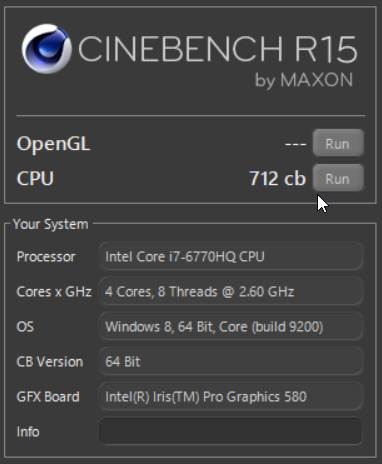Screen dimensions: 382x464
Task: Click the GFX Board label
Action: coord(48,397)
